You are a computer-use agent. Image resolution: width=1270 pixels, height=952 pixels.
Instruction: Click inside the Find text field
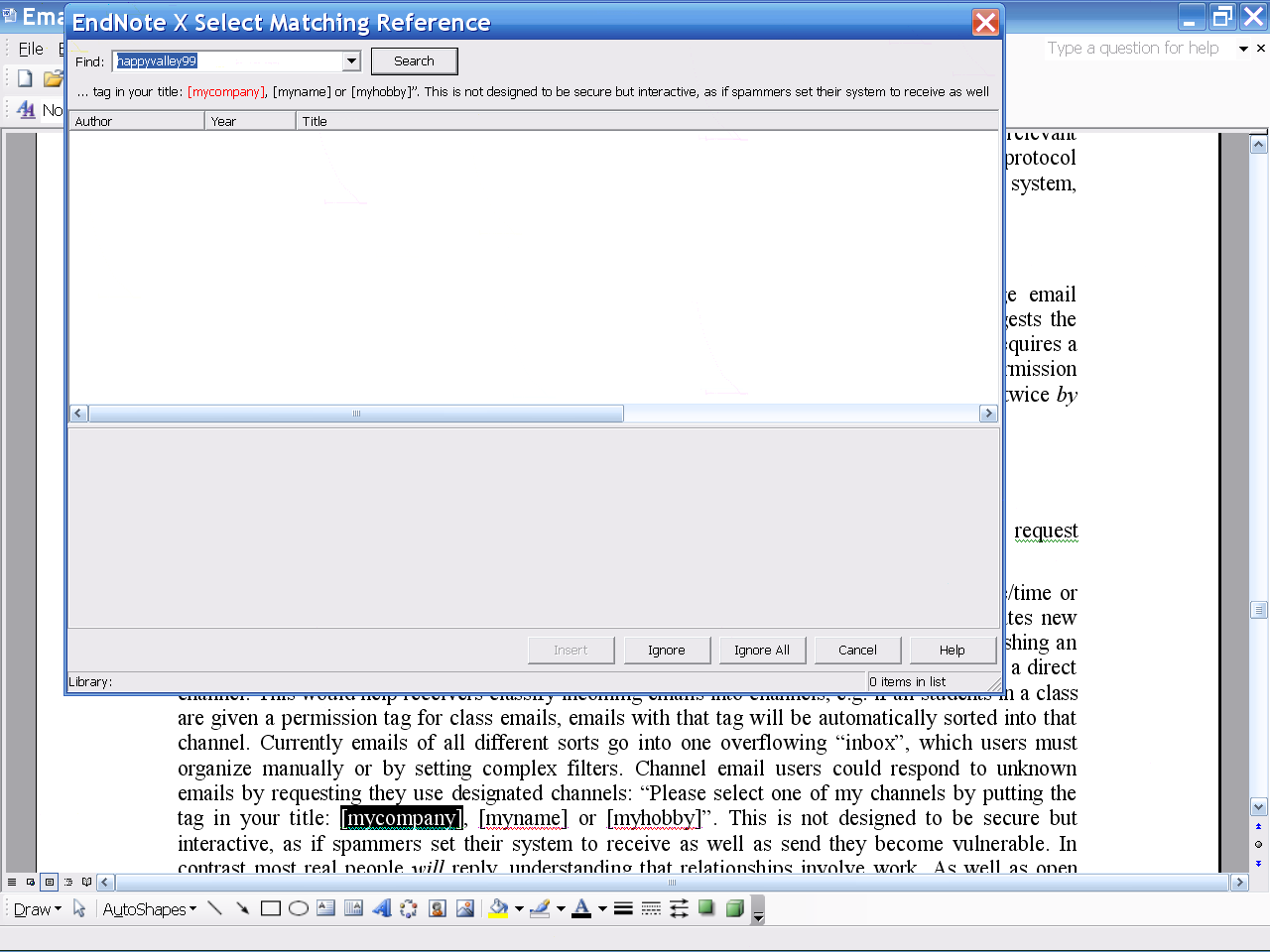(x=228, y=61)
